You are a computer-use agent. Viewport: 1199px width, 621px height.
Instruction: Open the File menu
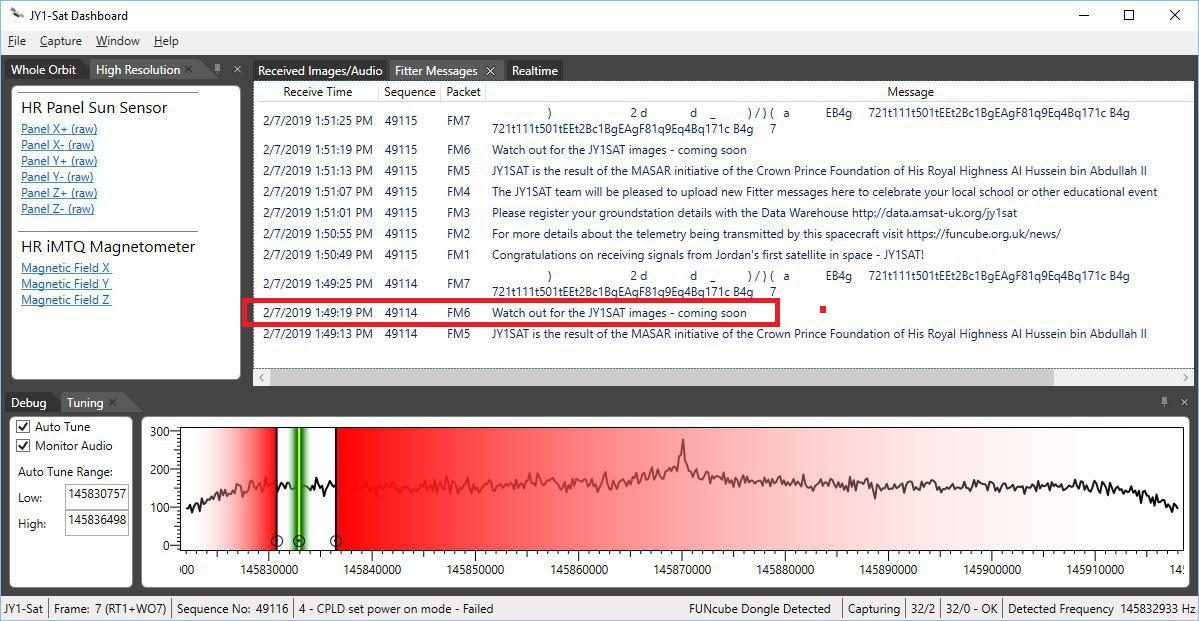(x=17, y=41)
